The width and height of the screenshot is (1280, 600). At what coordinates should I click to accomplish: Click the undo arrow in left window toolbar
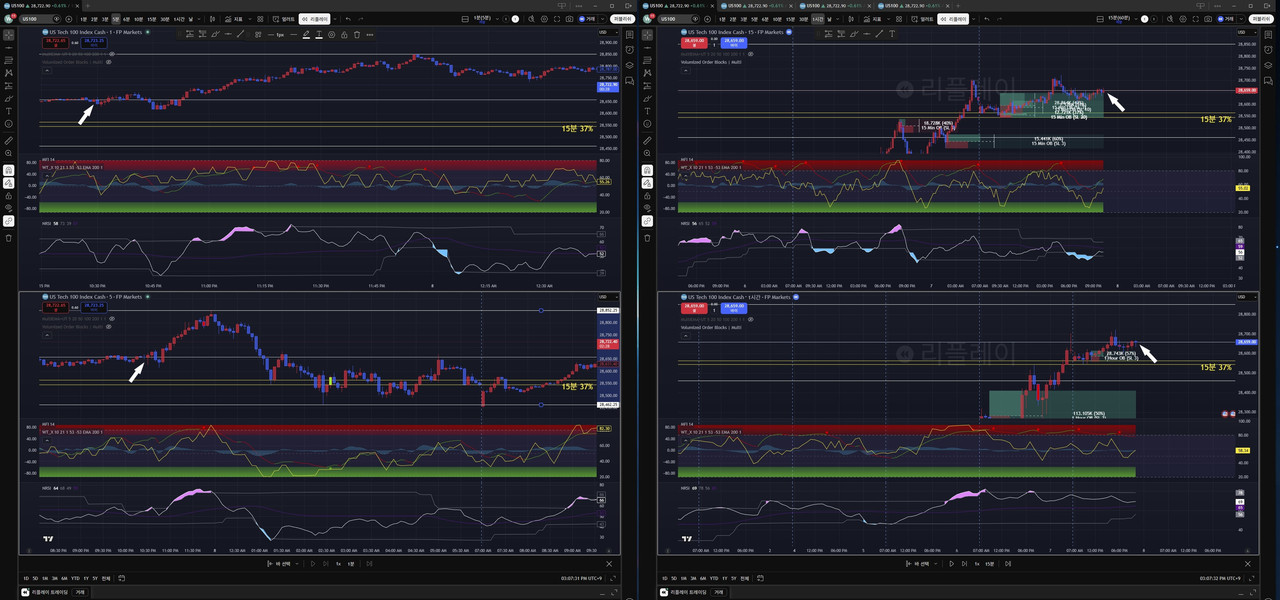[x=348, y=19]
